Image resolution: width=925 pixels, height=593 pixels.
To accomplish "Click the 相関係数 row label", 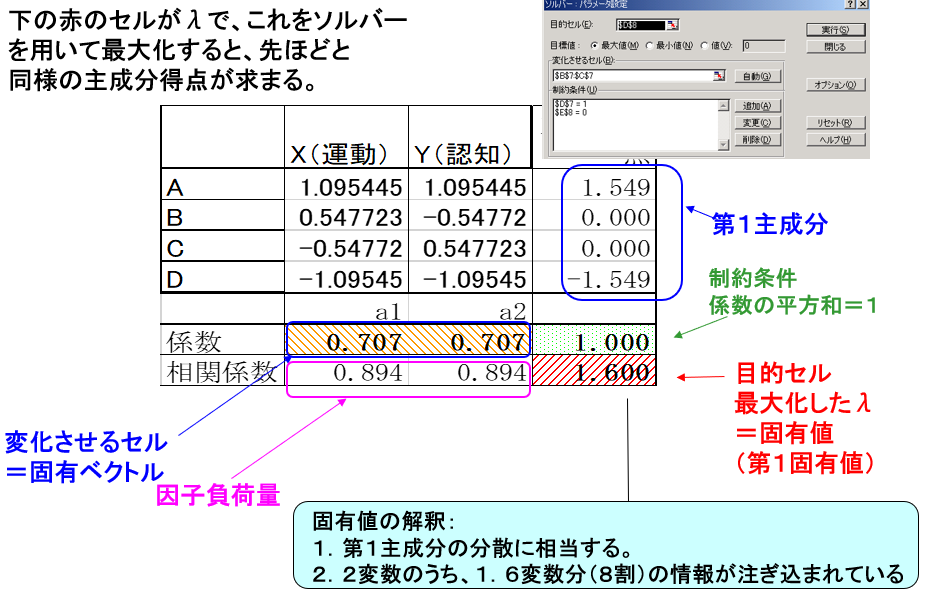I will (x=222, y=372).
